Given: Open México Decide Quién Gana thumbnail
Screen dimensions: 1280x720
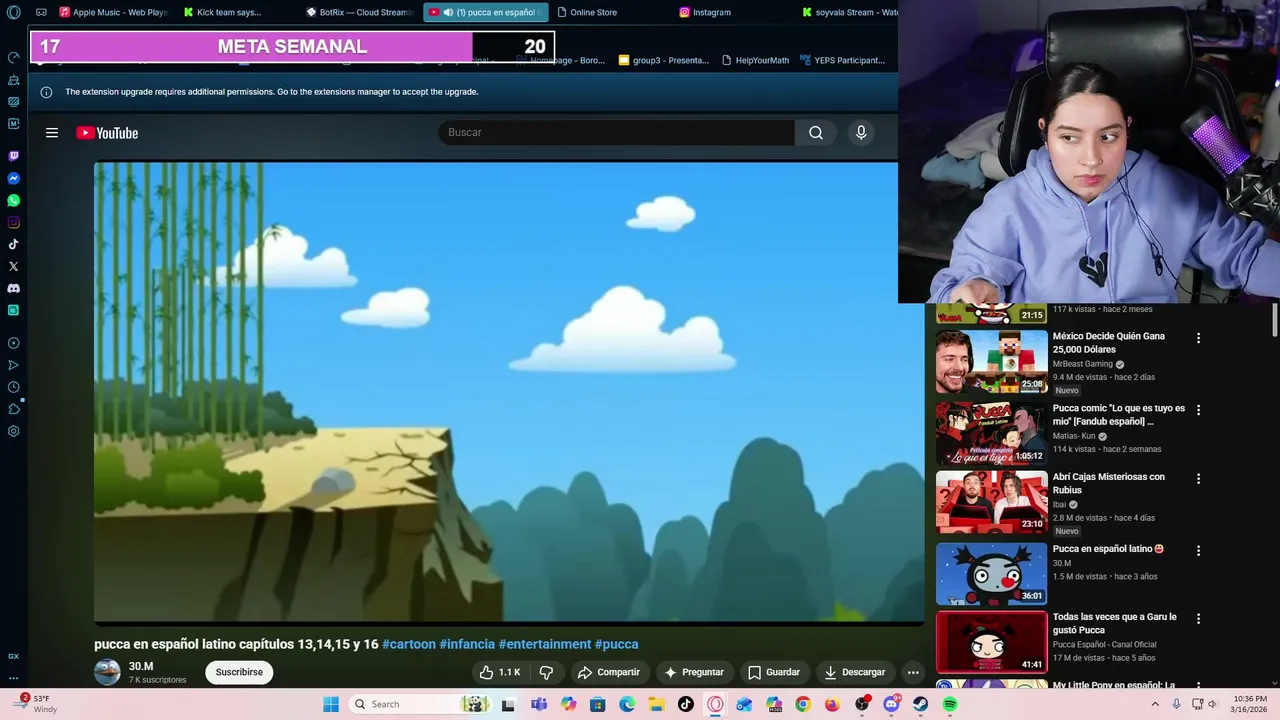Looking at the screenshot, I should coord(991,361).
